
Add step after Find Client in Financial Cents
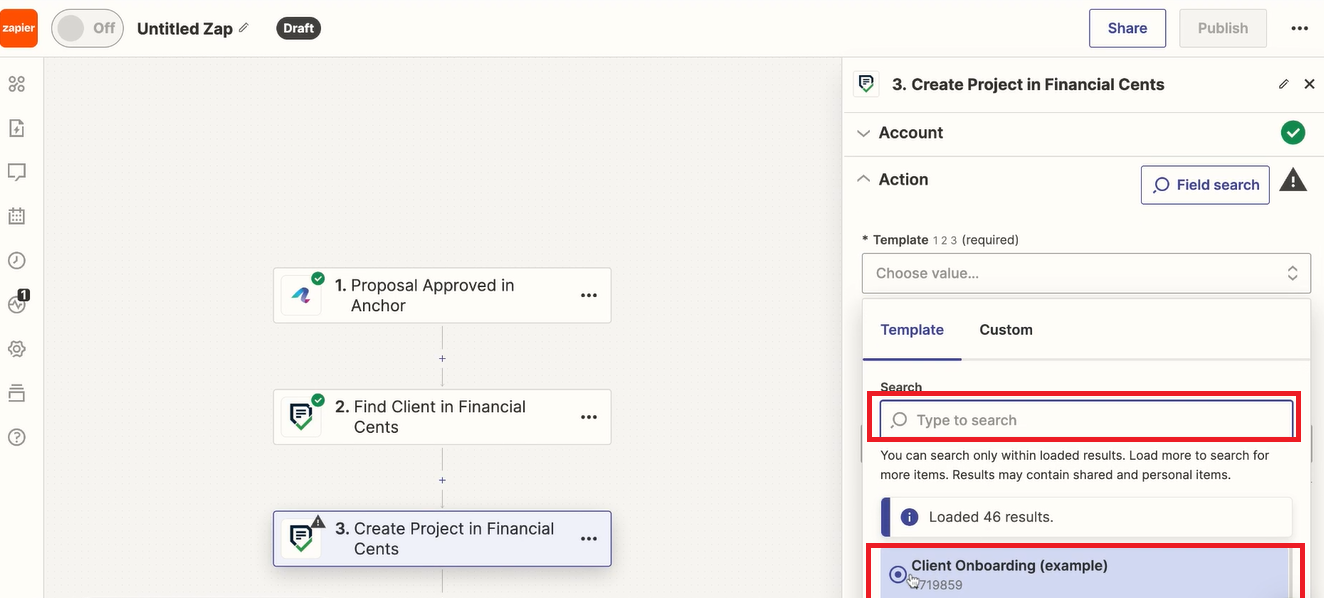pyautogui.click(x=442, y=480)
